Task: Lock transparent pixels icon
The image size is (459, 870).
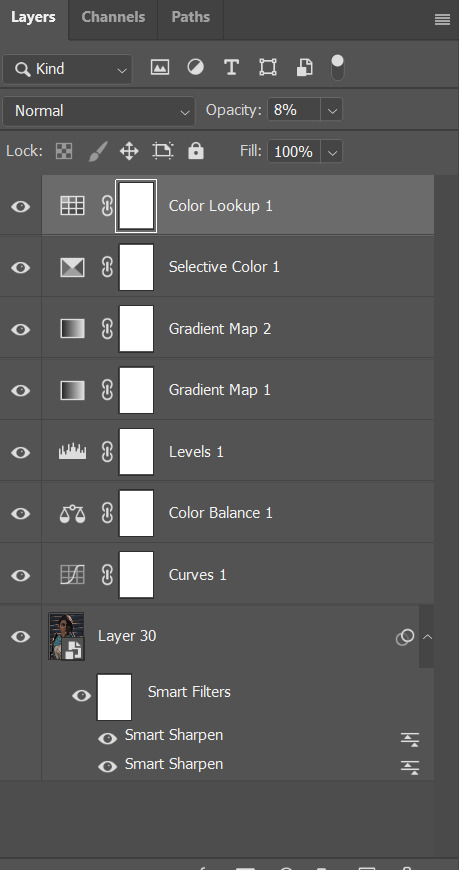Action: pyautogui.click(x=64, y=151)
